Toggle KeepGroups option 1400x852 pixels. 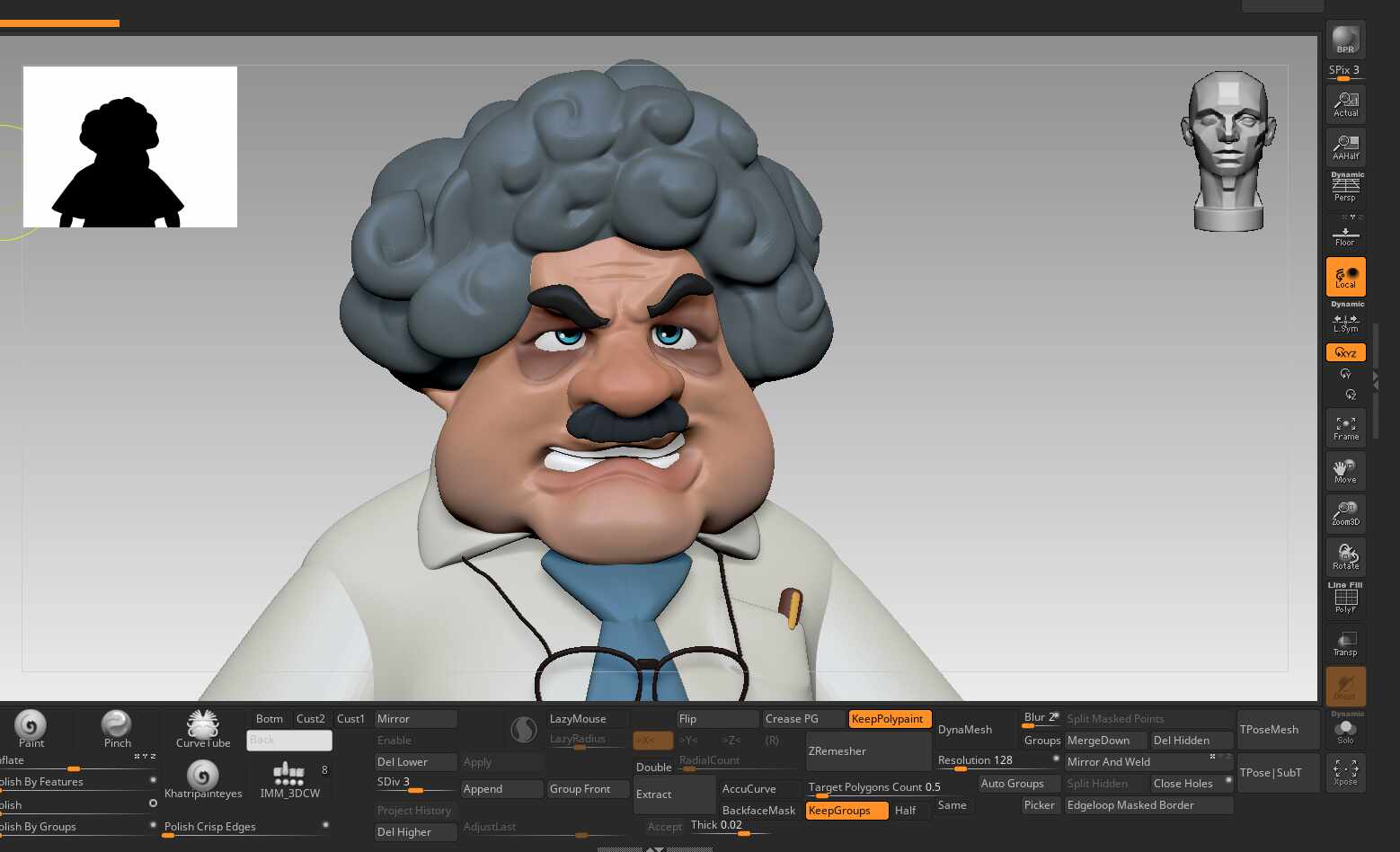coord(846,811)
